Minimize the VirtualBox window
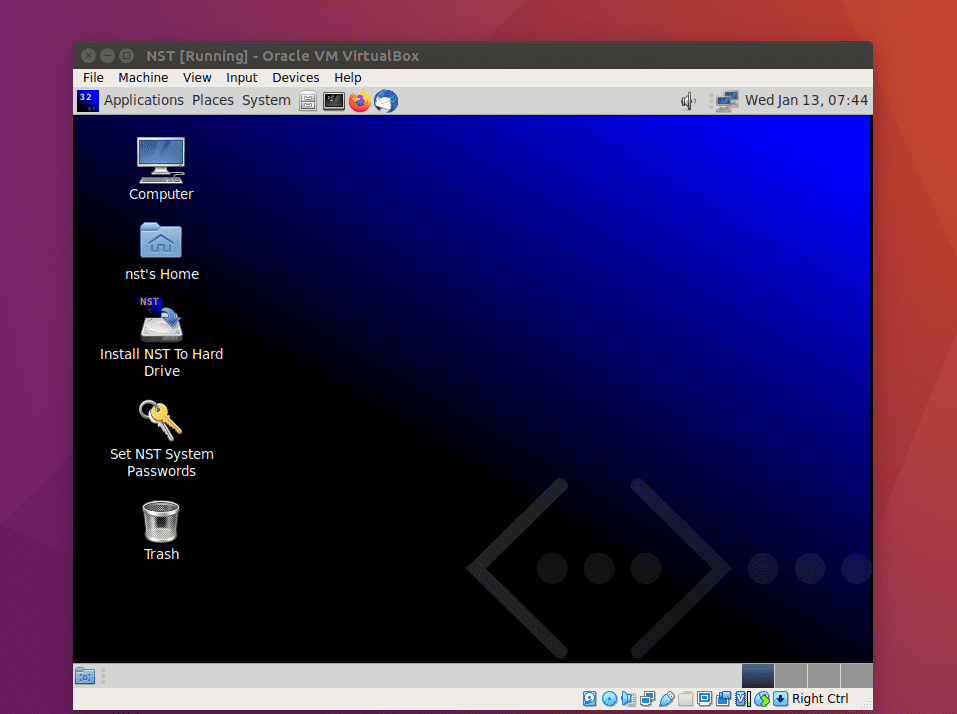This screenshot has height=714, width=957. 107,56
